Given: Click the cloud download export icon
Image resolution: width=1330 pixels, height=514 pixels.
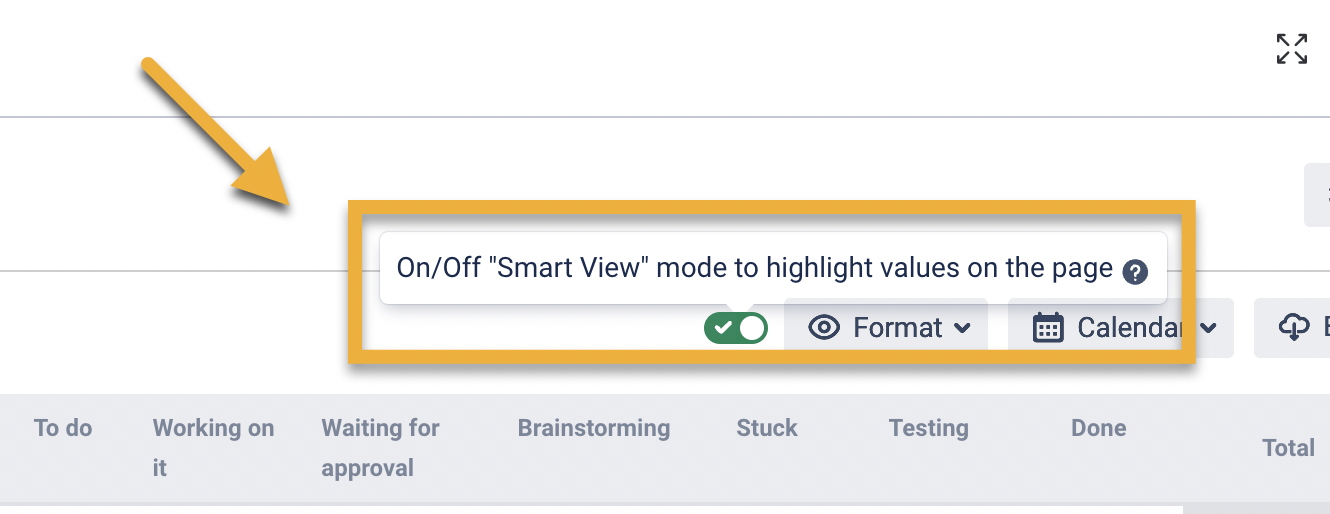Looking at the screenshot, I should [x=1294, y=328].
